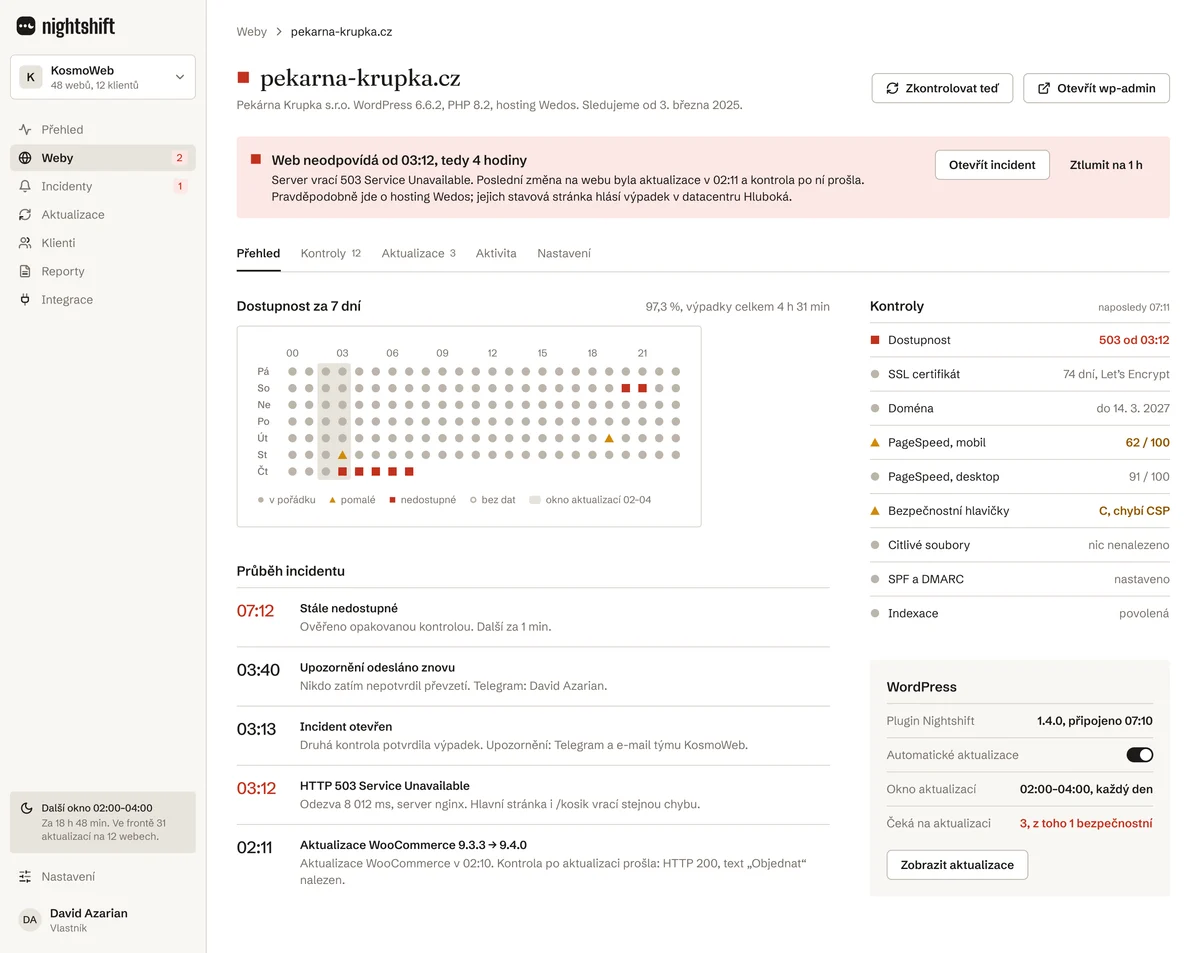Viewport: 1200px width, 953px height.
Task: Open the SSL certifikát check row
Action: (x=1020, y=375)
